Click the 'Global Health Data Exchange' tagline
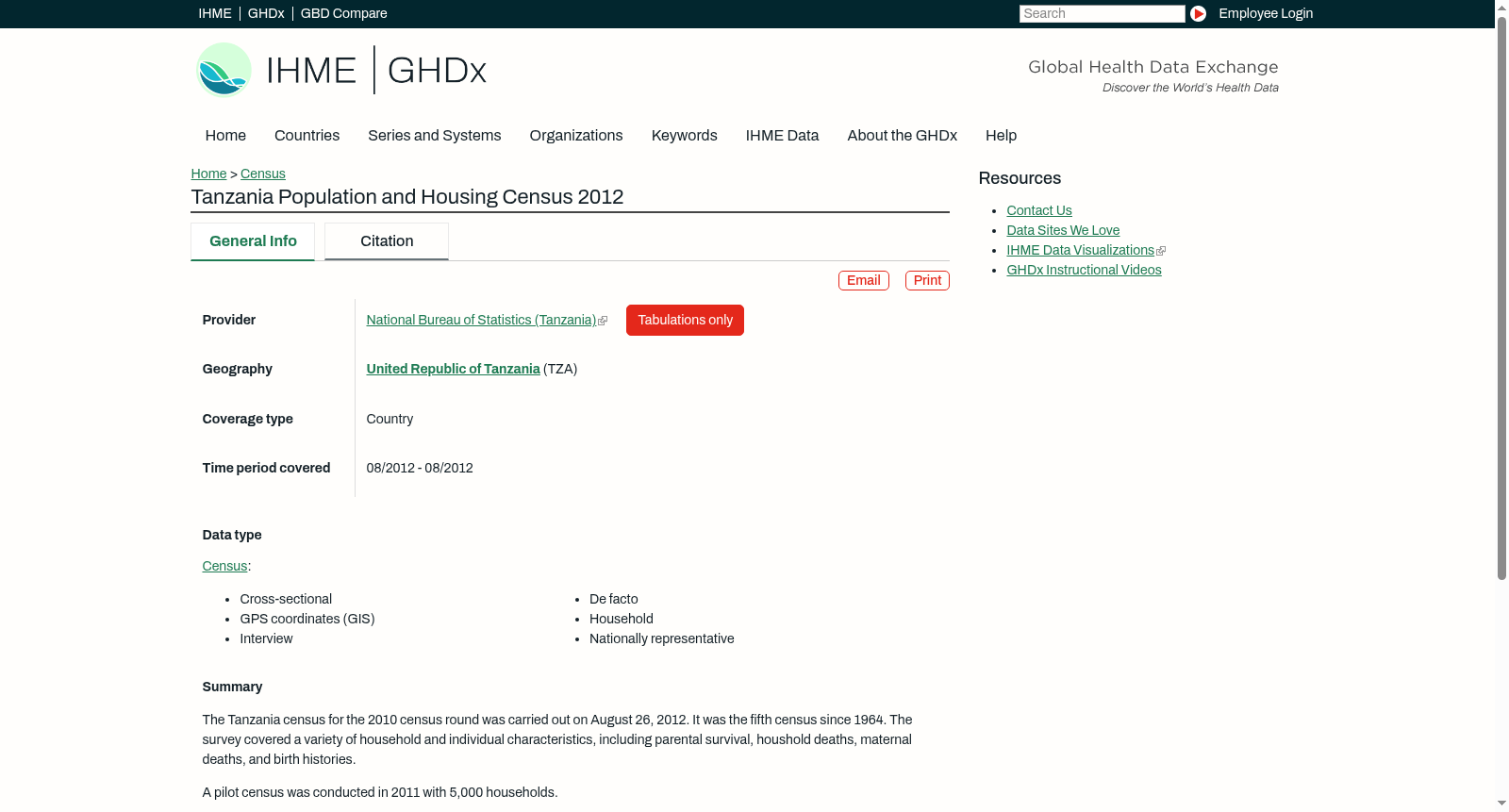The height and width of the screenshot is (812, 1509). click(1152, 67)
